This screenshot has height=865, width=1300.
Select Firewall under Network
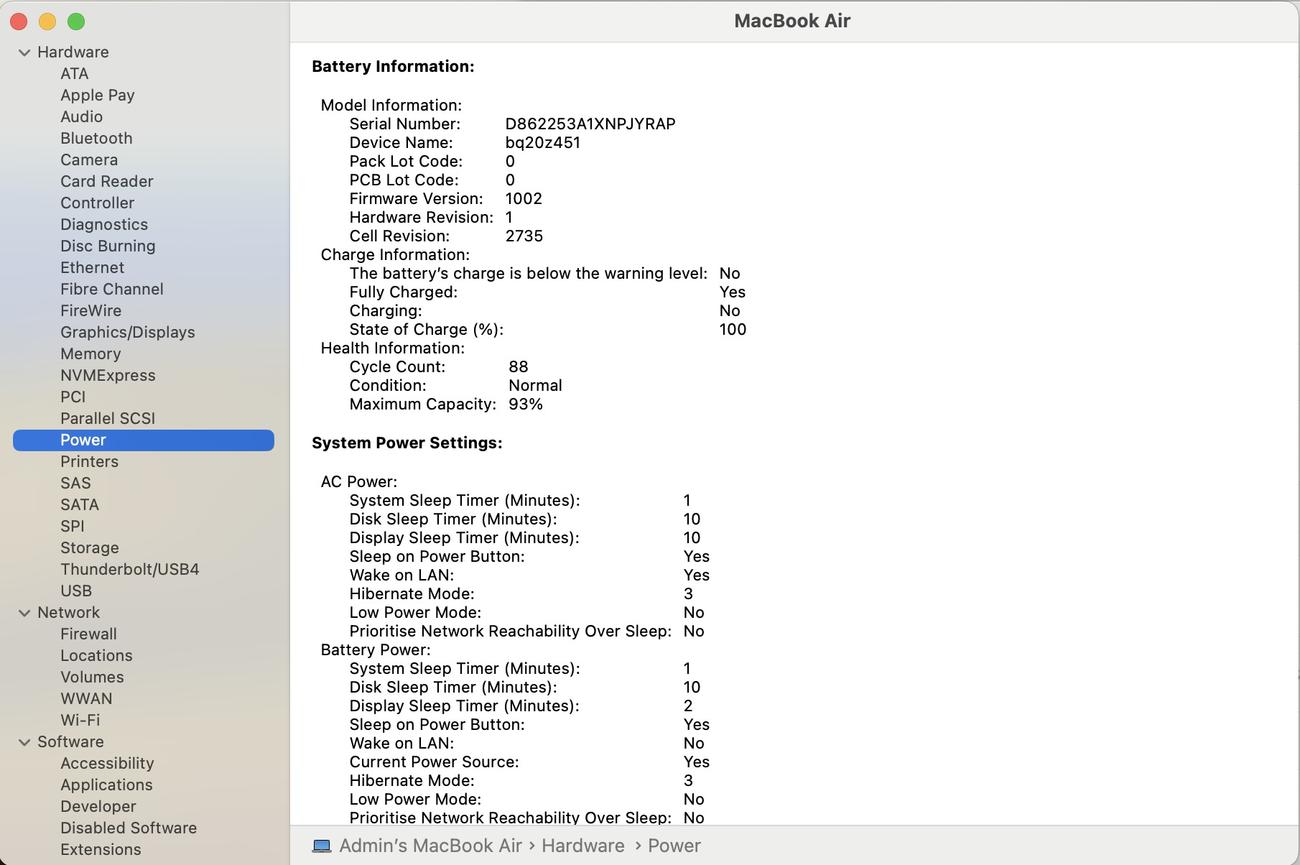coord(88,634)
